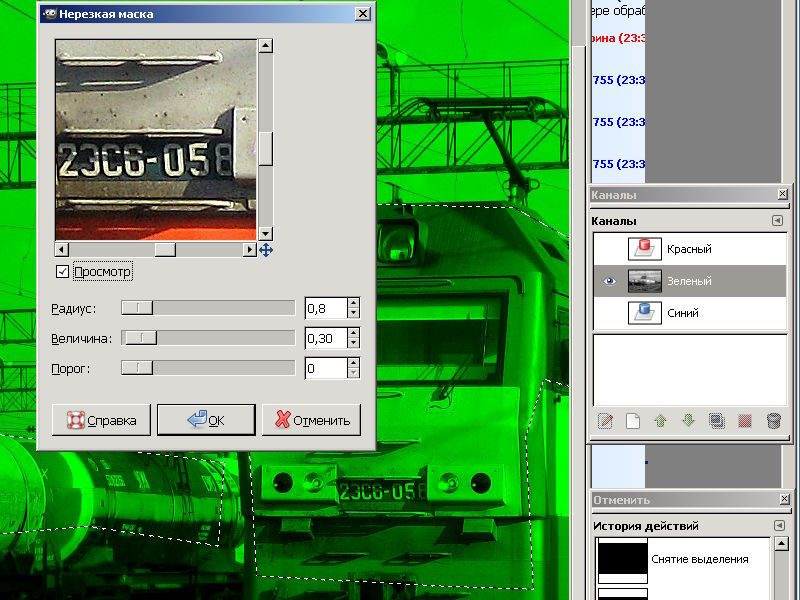The image size is (800, 600).
Task: Lower channel using green down arrow
Action: click(688, 421)
